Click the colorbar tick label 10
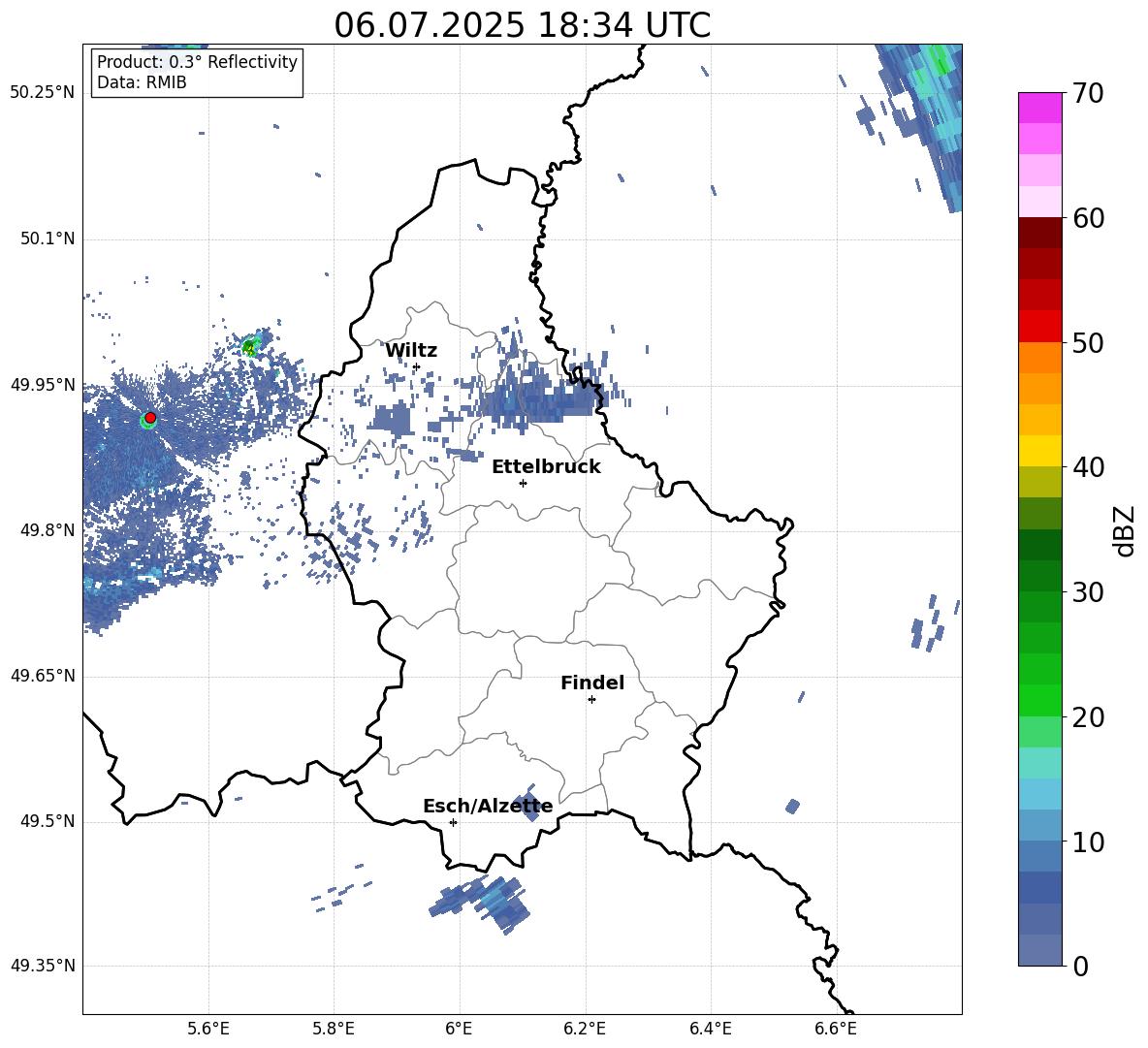 point(1088,842)
